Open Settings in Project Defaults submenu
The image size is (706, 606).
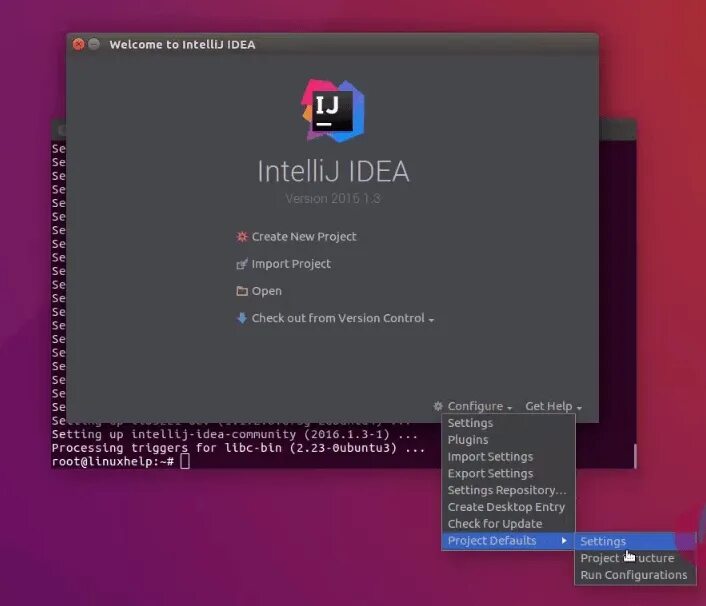tap(635, 541)
